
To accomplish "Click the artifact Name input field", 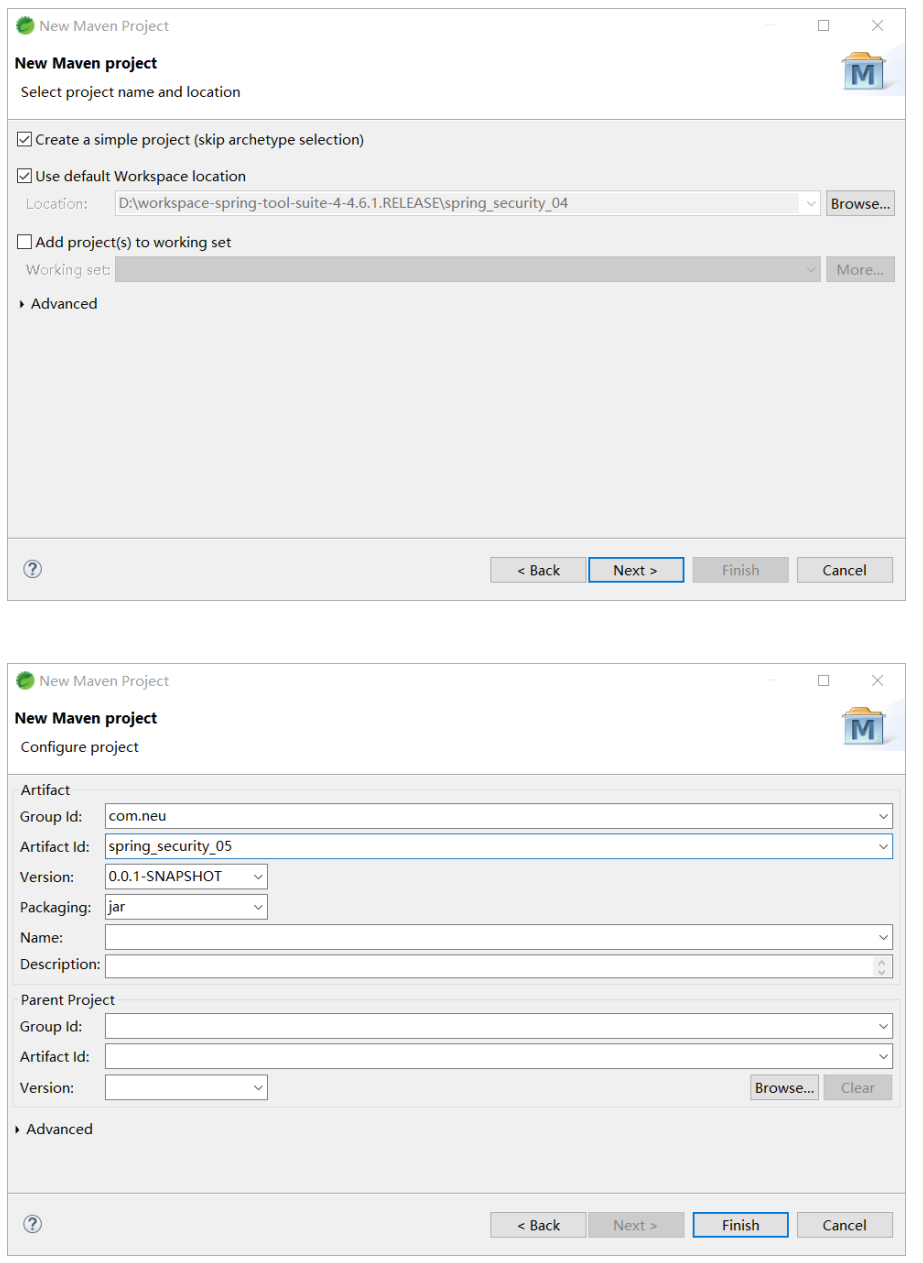I will click(490, 938).
